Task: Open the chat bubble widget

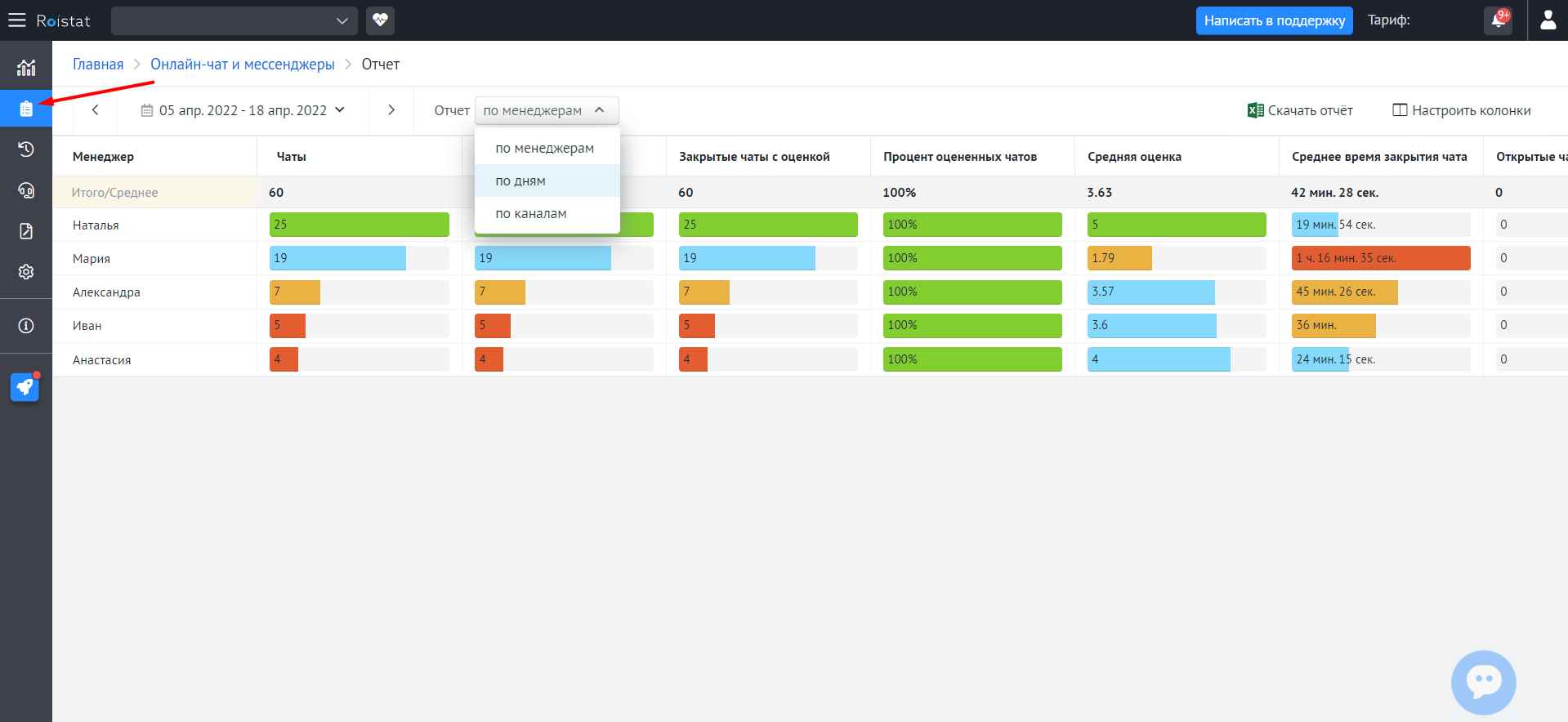Action: pos(1483,683)
